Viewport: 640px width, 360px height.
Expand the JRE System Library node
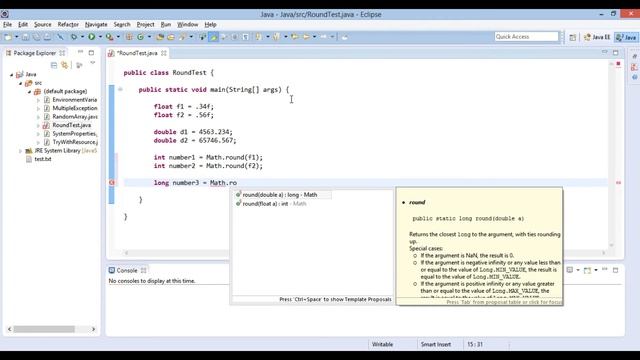point(20,151)
